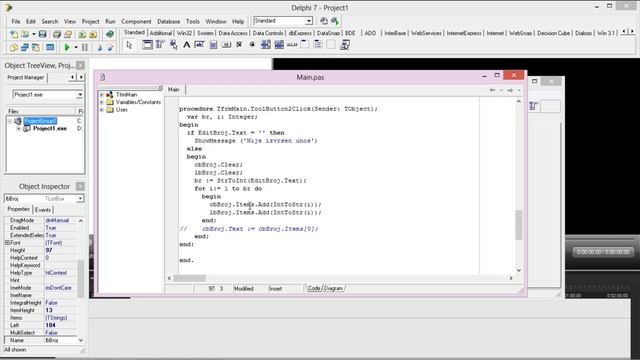This screenshot has width=640, height=360.
Task: Select the ActionList component icon
Action: (344, 45)
